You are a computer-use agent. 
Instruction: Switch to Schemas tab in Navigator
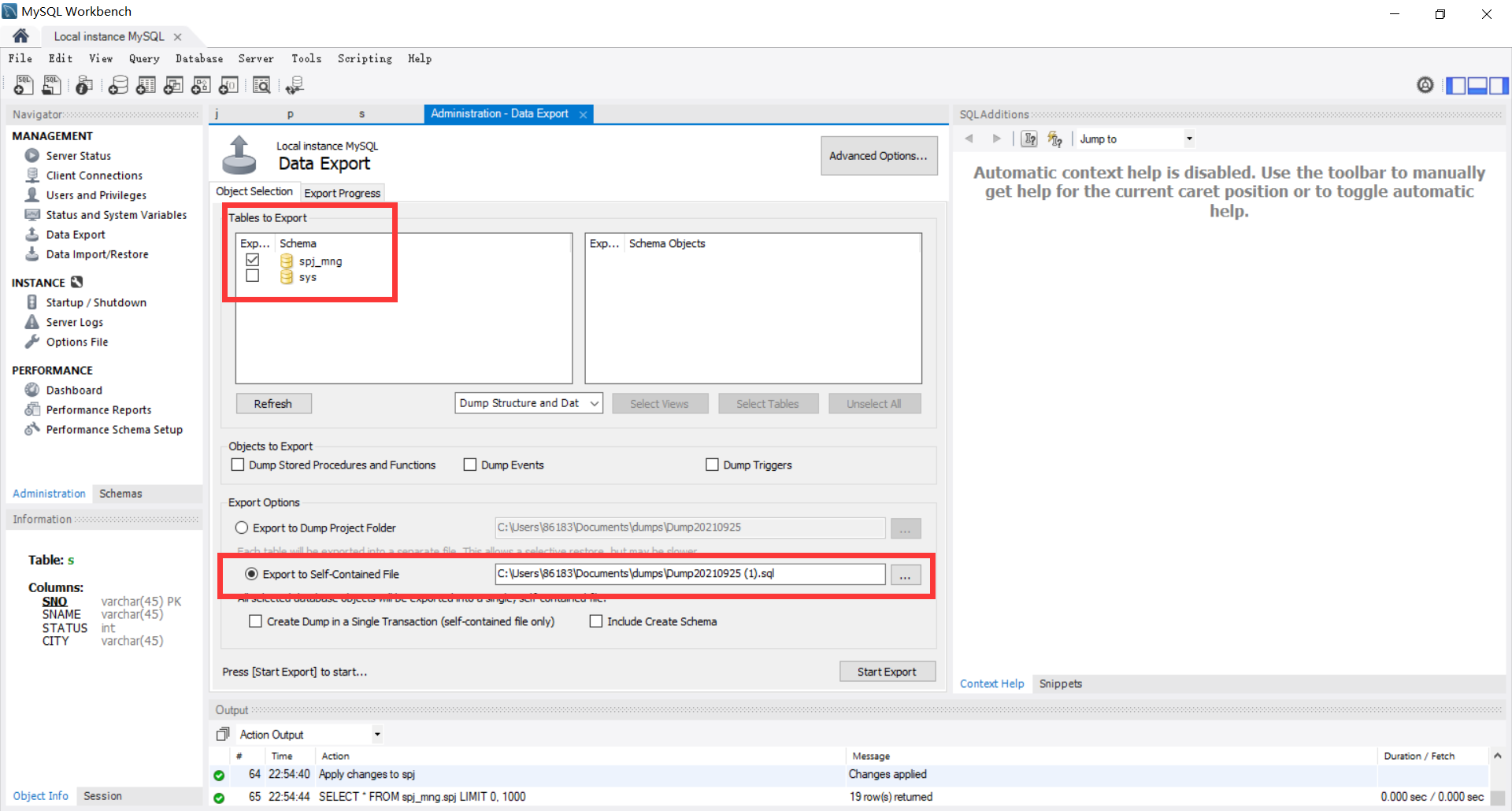coord(120,494)
